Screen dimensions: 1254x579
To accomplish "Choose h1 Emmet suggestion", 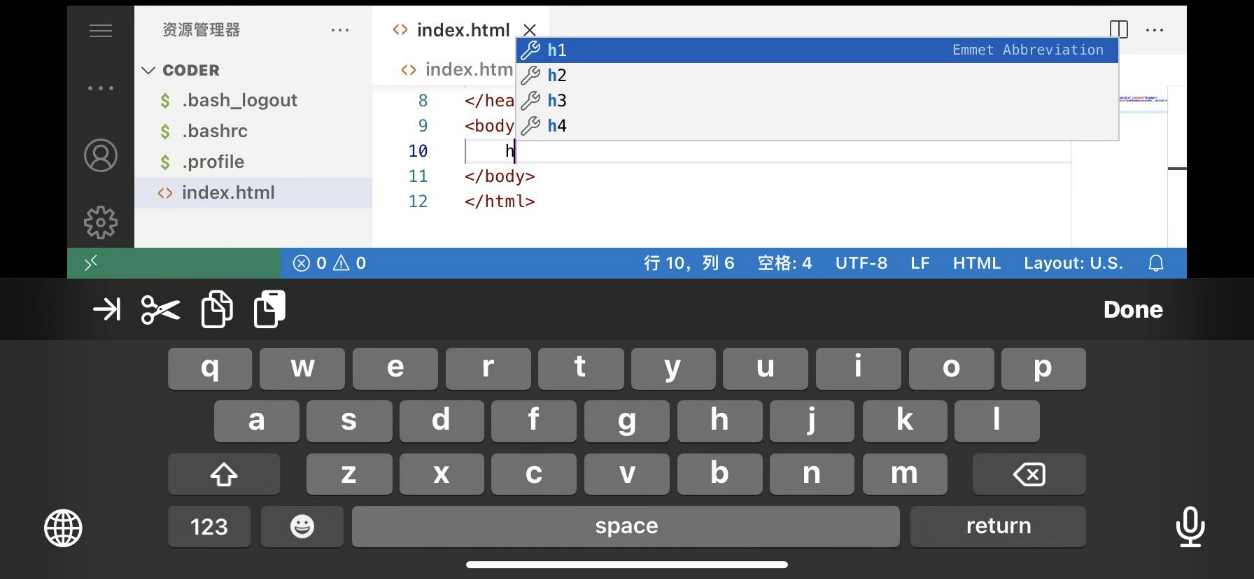I will (x=817, y=50).
